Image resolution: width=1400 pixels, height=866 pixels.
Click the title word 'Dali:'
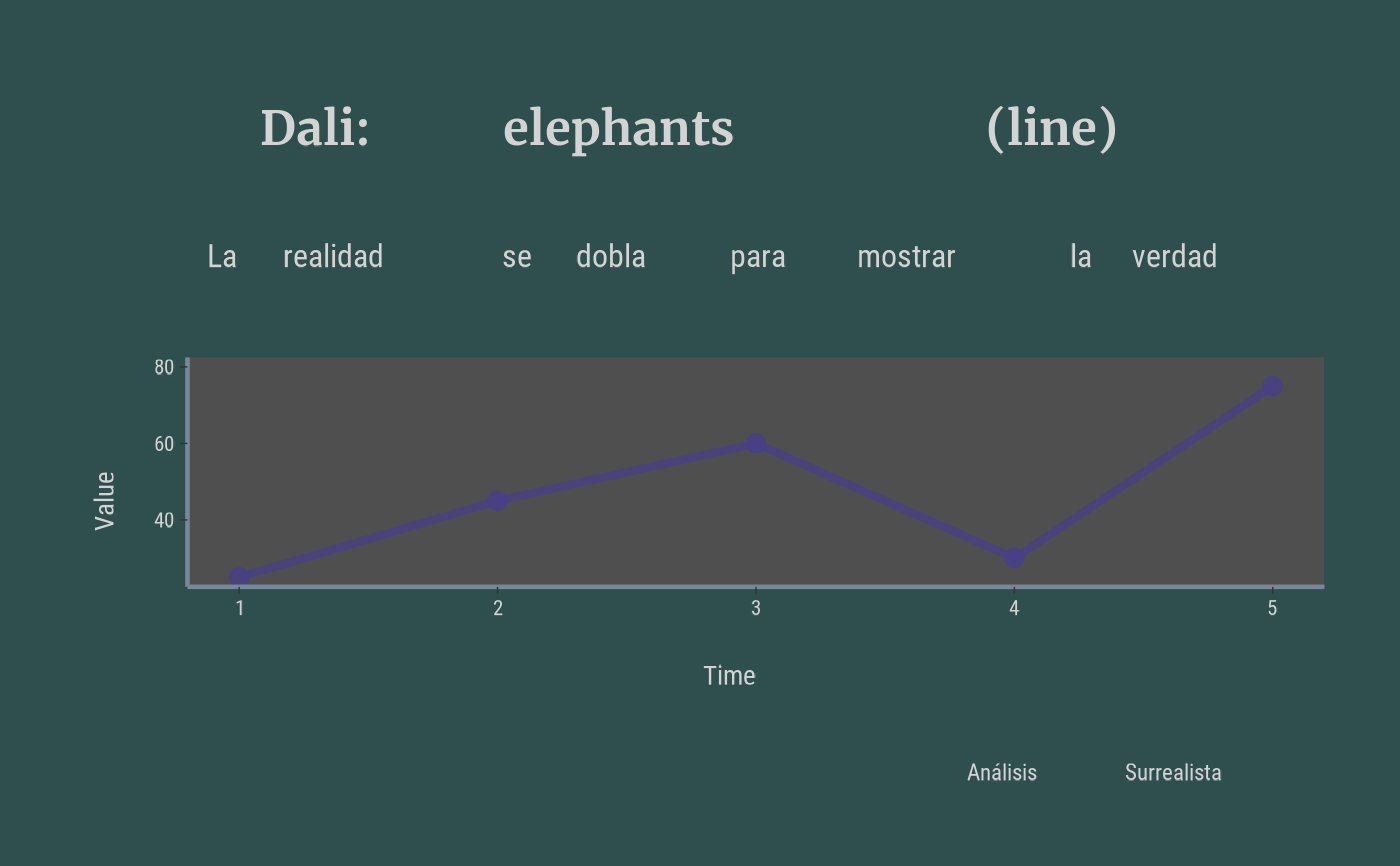315,129
